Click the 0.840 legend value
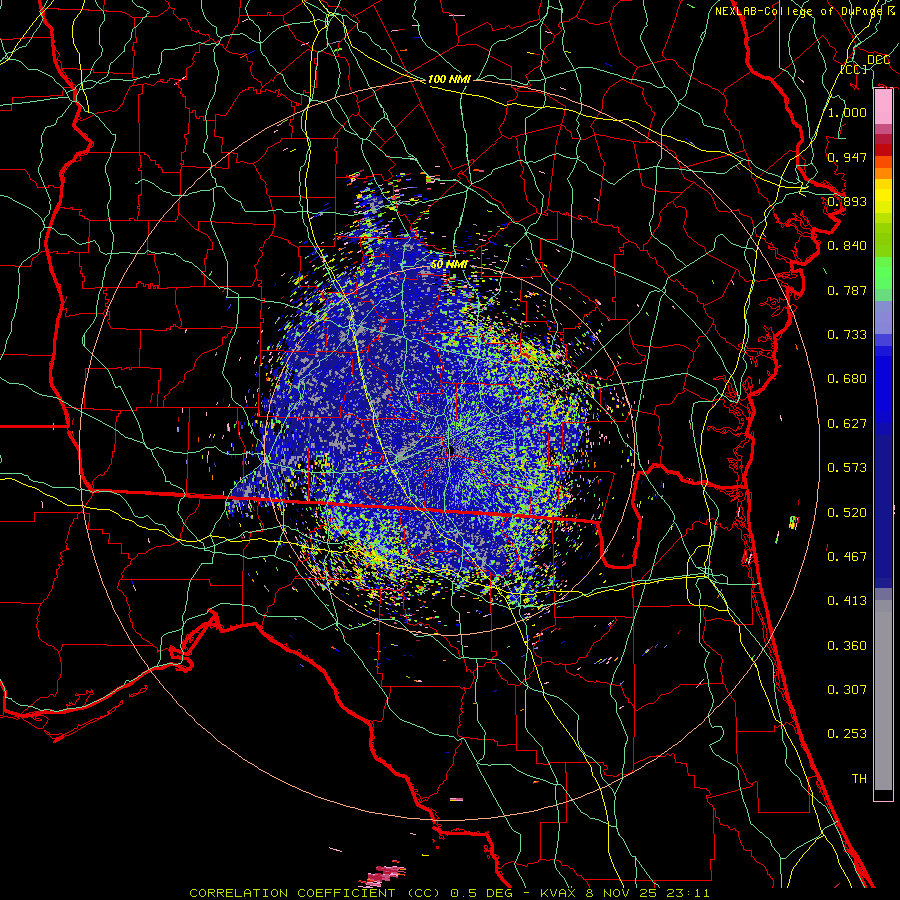 (847, 246)
